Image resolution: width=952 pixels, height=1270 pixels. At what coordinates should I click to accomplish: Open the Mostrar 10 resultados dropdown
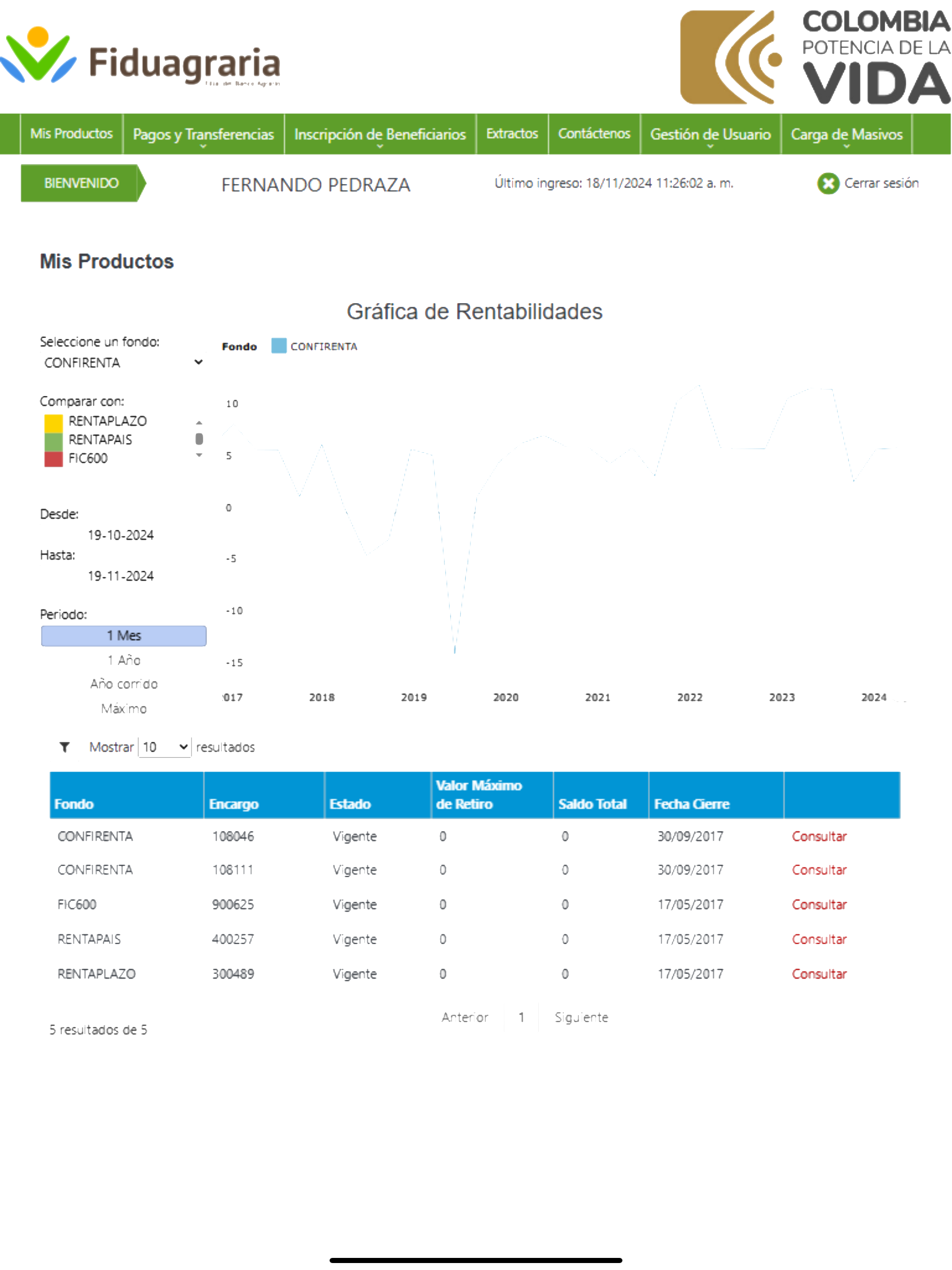[164, 747]
